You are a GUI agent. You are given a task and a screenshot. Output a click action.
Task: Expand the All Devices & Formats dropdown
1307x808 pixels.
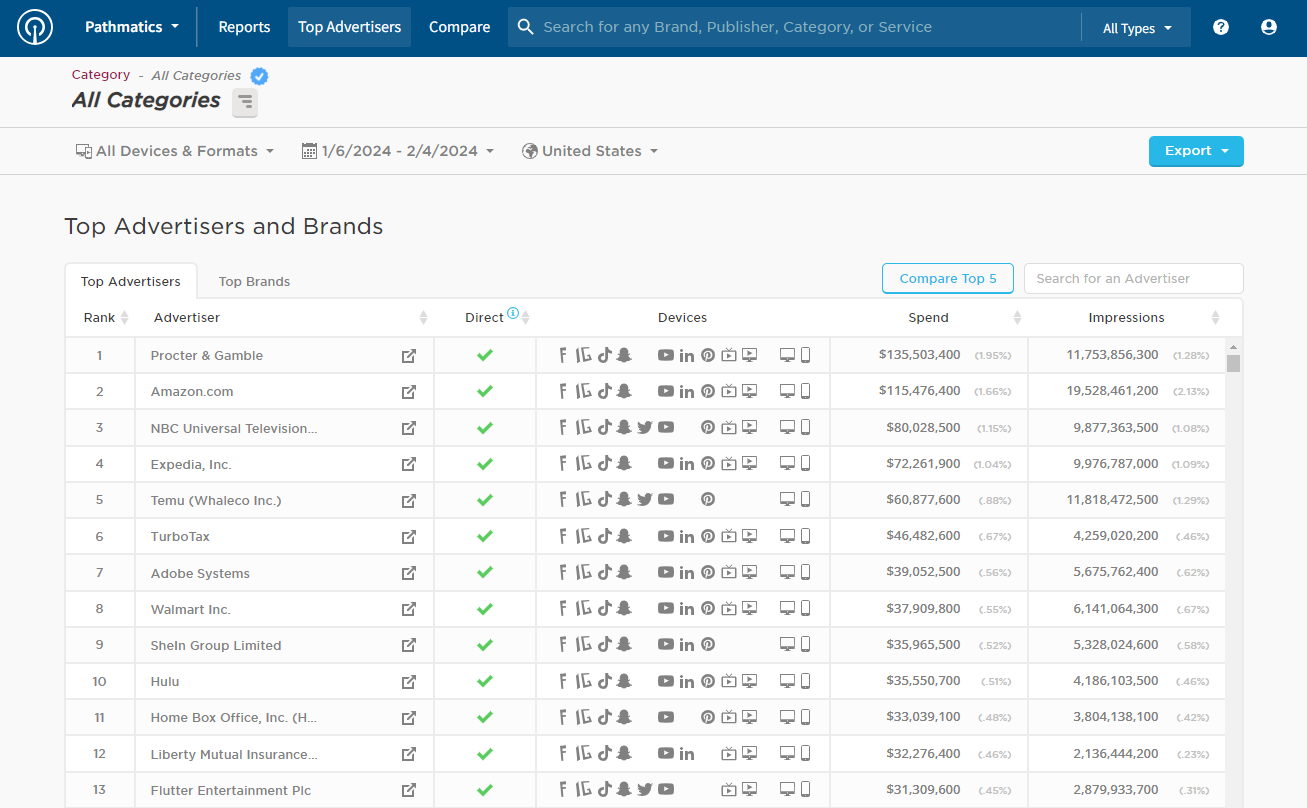pyautogui.click(x=175, y=151)
